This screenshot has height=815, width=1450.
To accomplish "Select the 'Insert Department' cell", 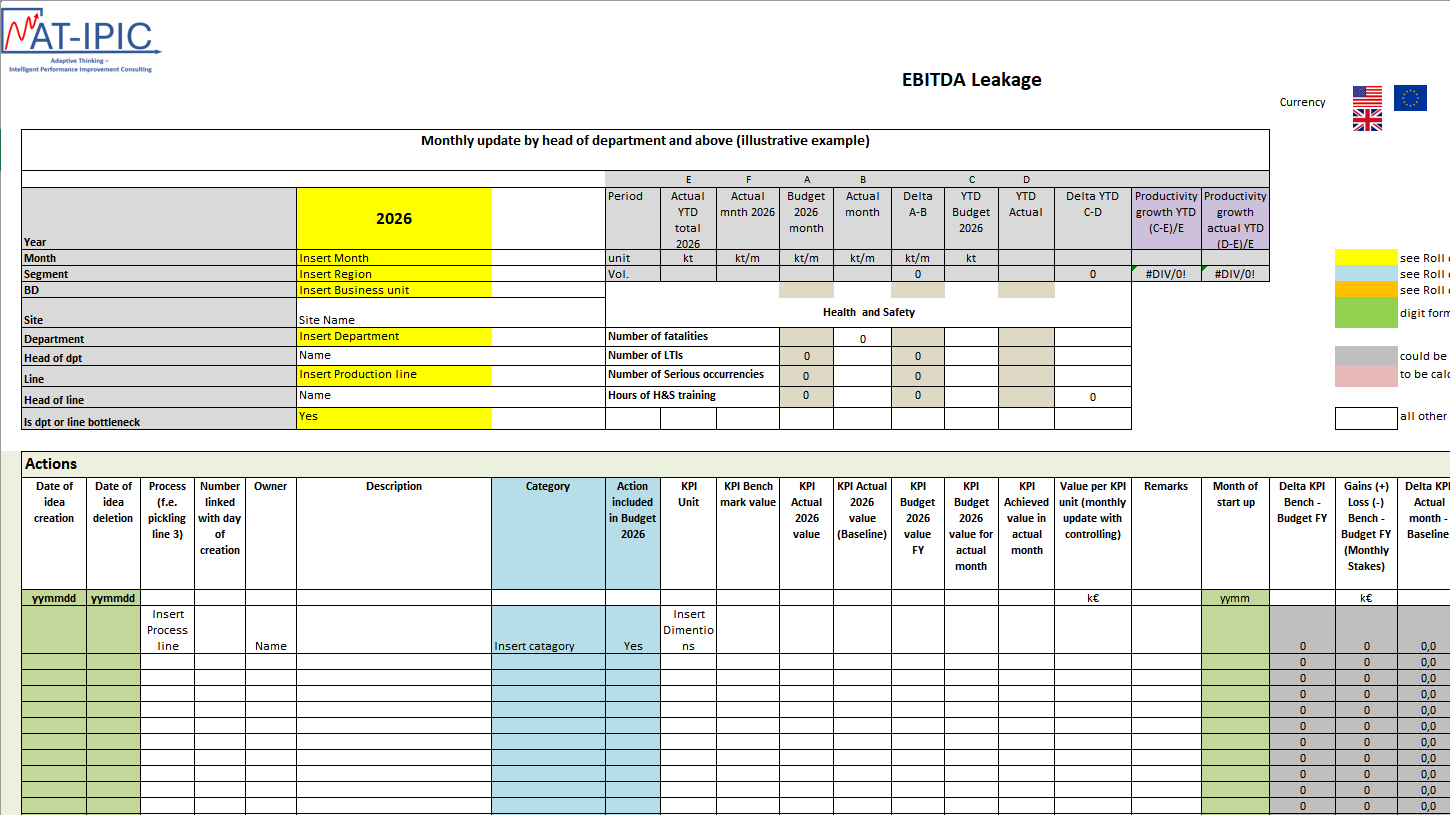I will pos(394,337).
